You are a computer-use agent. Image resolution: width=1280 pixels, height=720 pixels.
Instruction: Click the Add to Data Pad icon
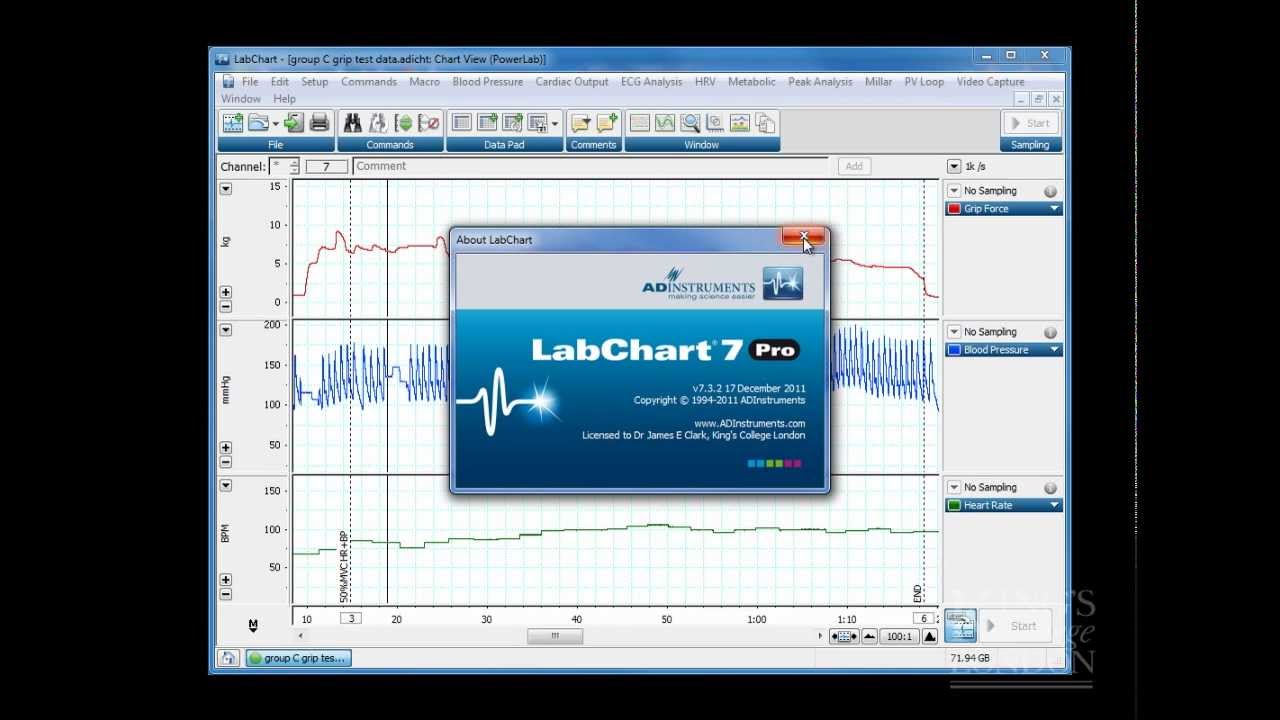coord(487,123)
